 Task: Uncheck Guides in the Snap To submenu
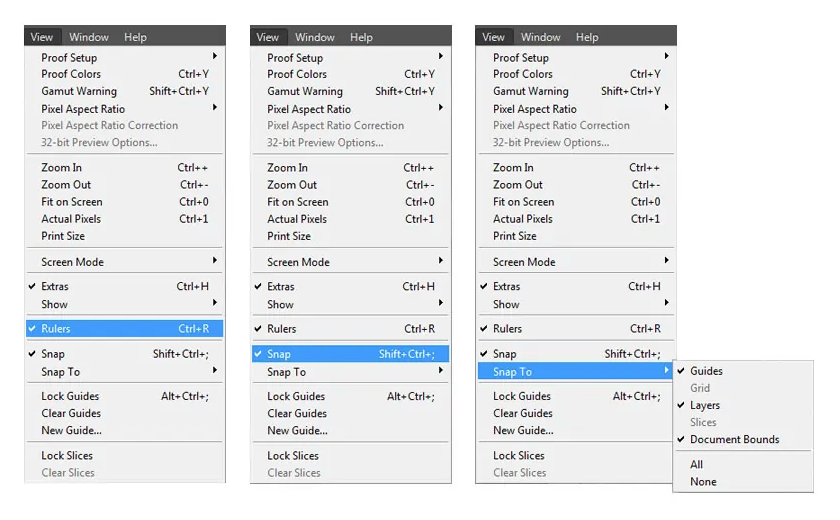(x=706, y=371)
